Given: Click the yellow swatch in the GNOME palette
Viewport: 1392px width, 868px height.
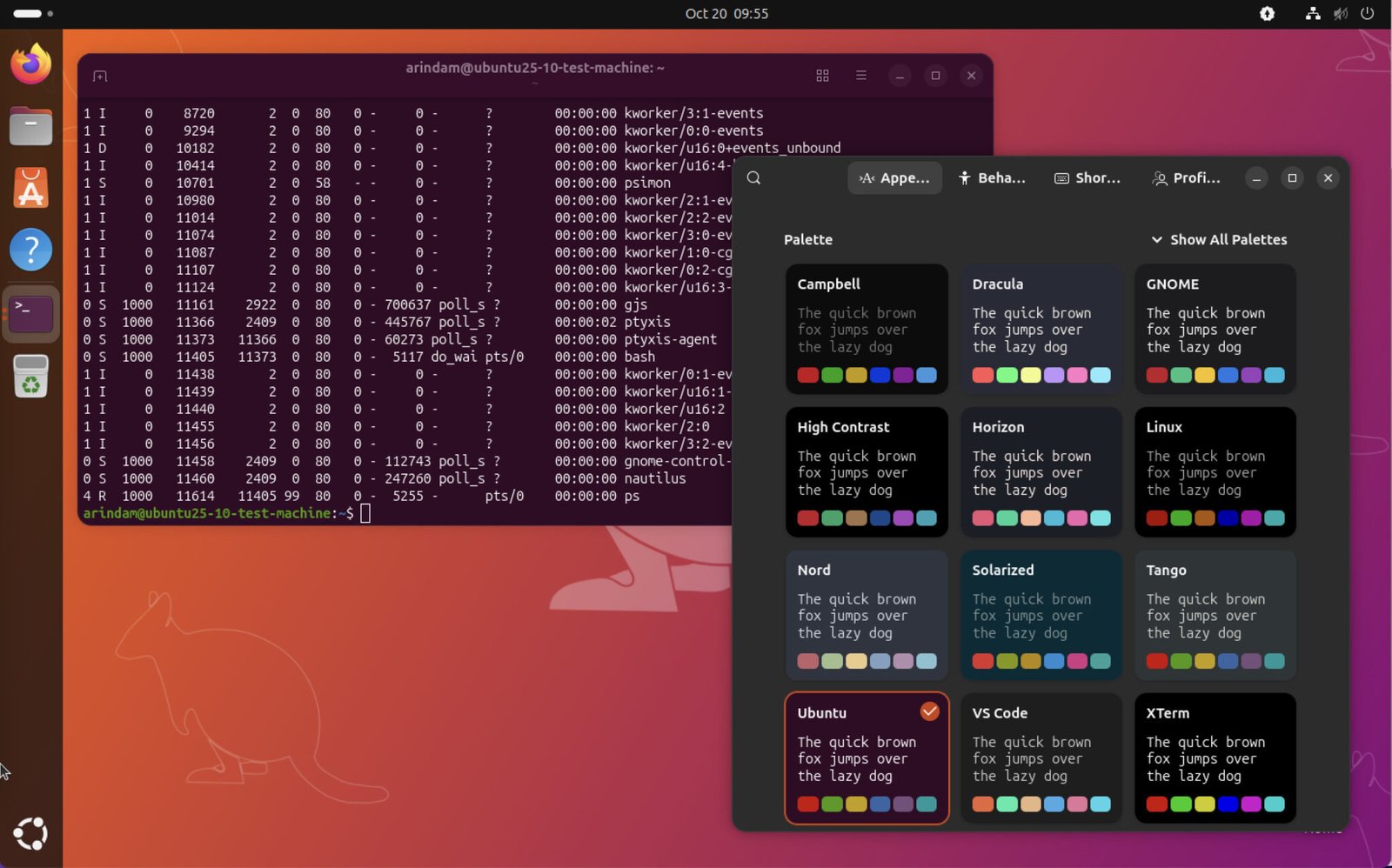Looking at the screenshot, I should click(x=1204, y=375).
